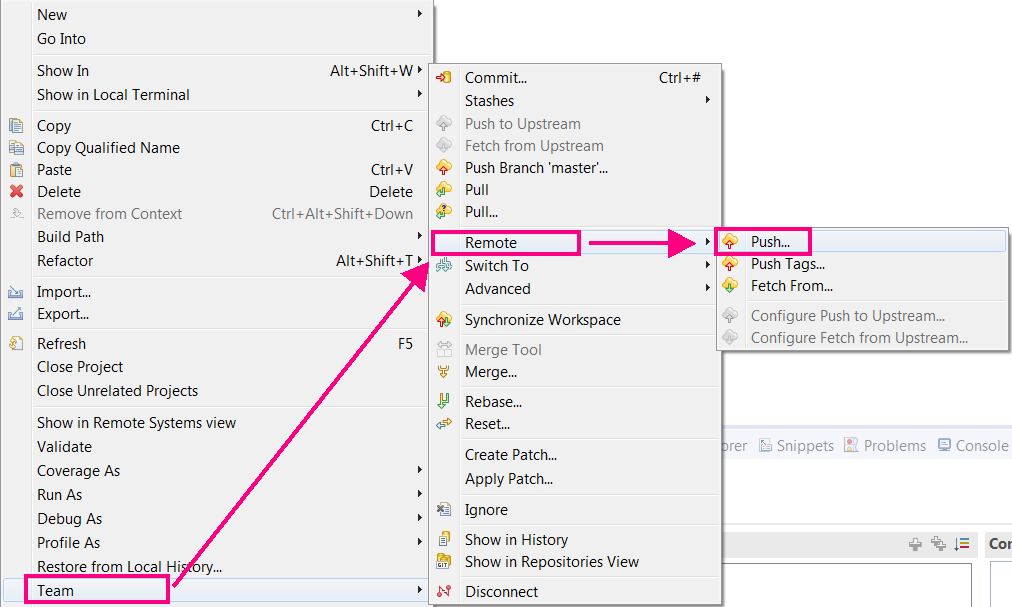1012x607 pixels.
Task: Click the Snippets view tab icon
Action: 765,445
